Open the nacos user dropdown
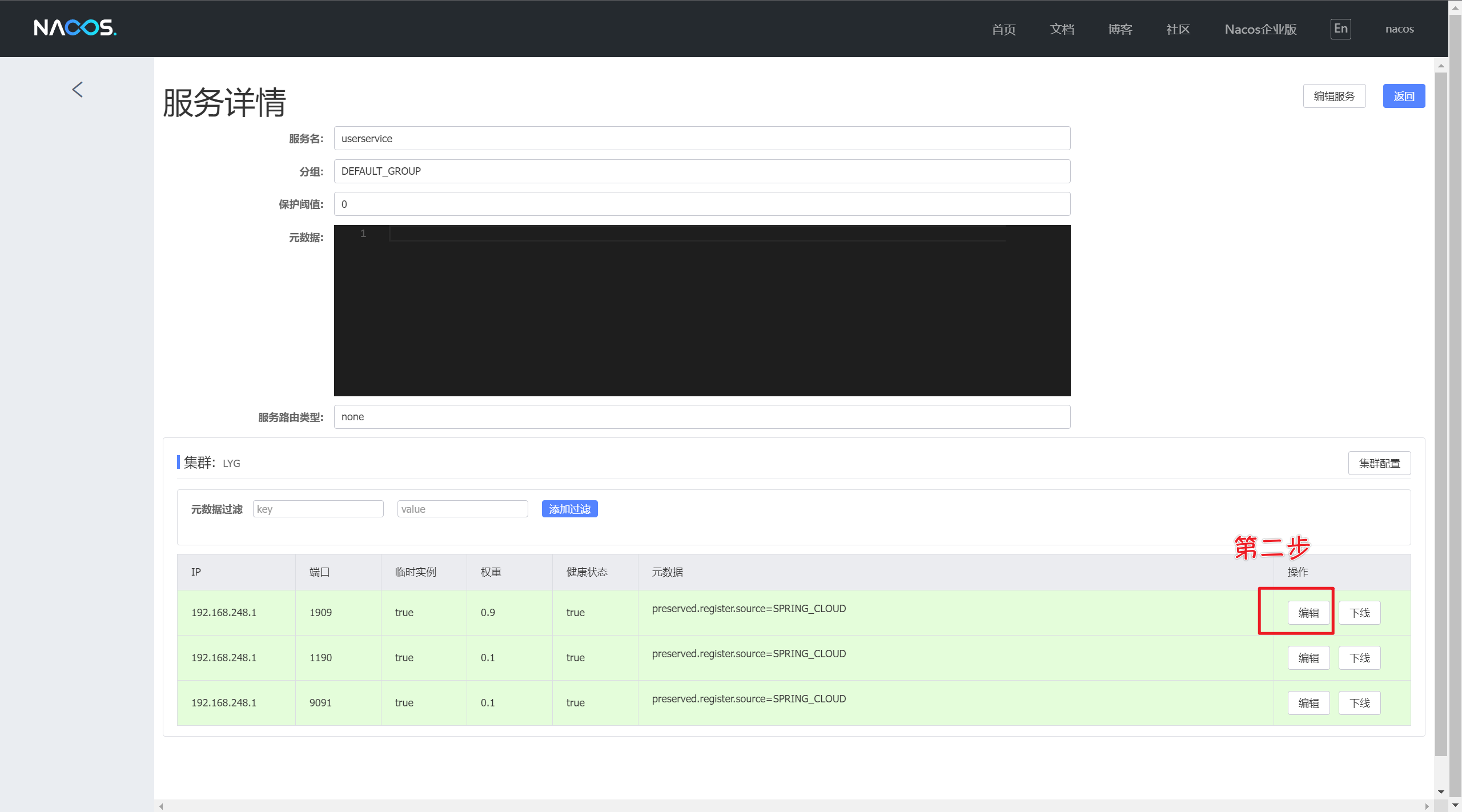Viewport: 1462px width, 812px height. (1399, 29)
